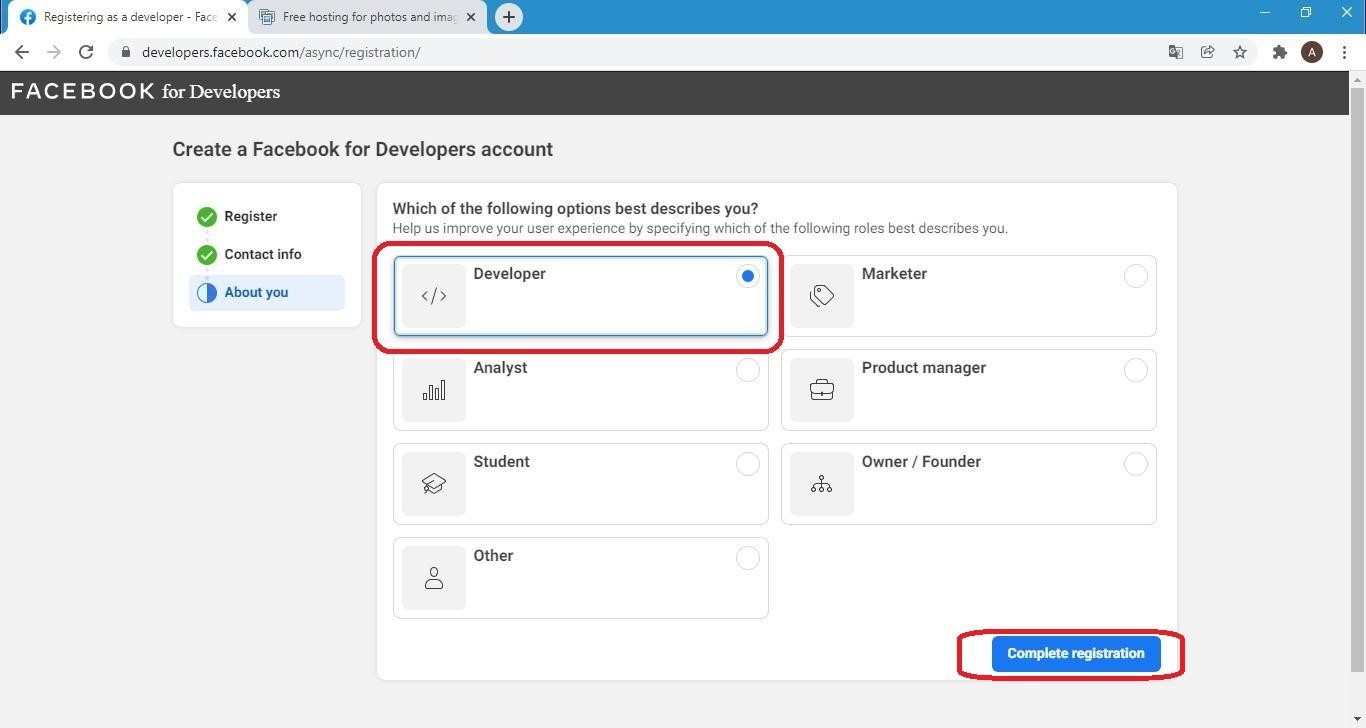Click the Owner / Founder hierarchy icon
The height and width of the screenshot is (728, 1366).
click(822, 484)
